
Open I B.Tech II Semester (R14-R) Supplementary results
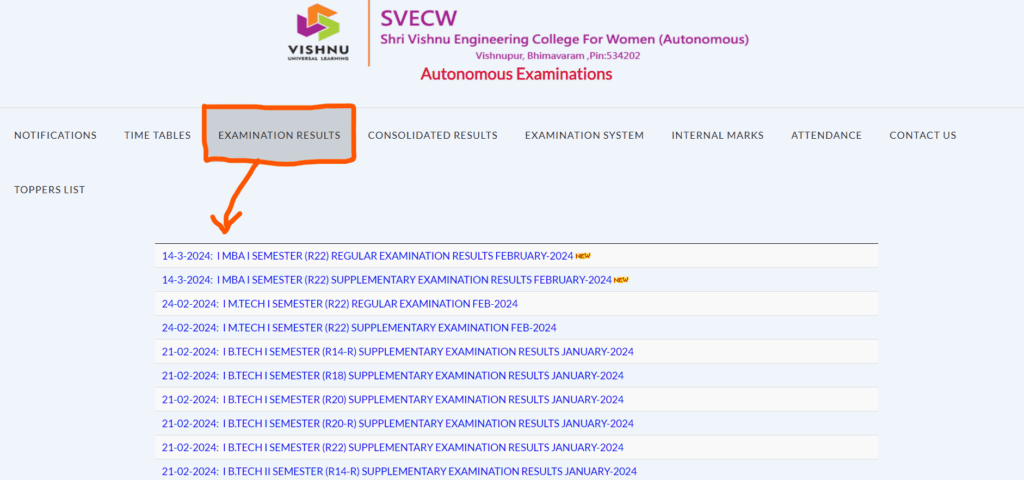[400, 472]
